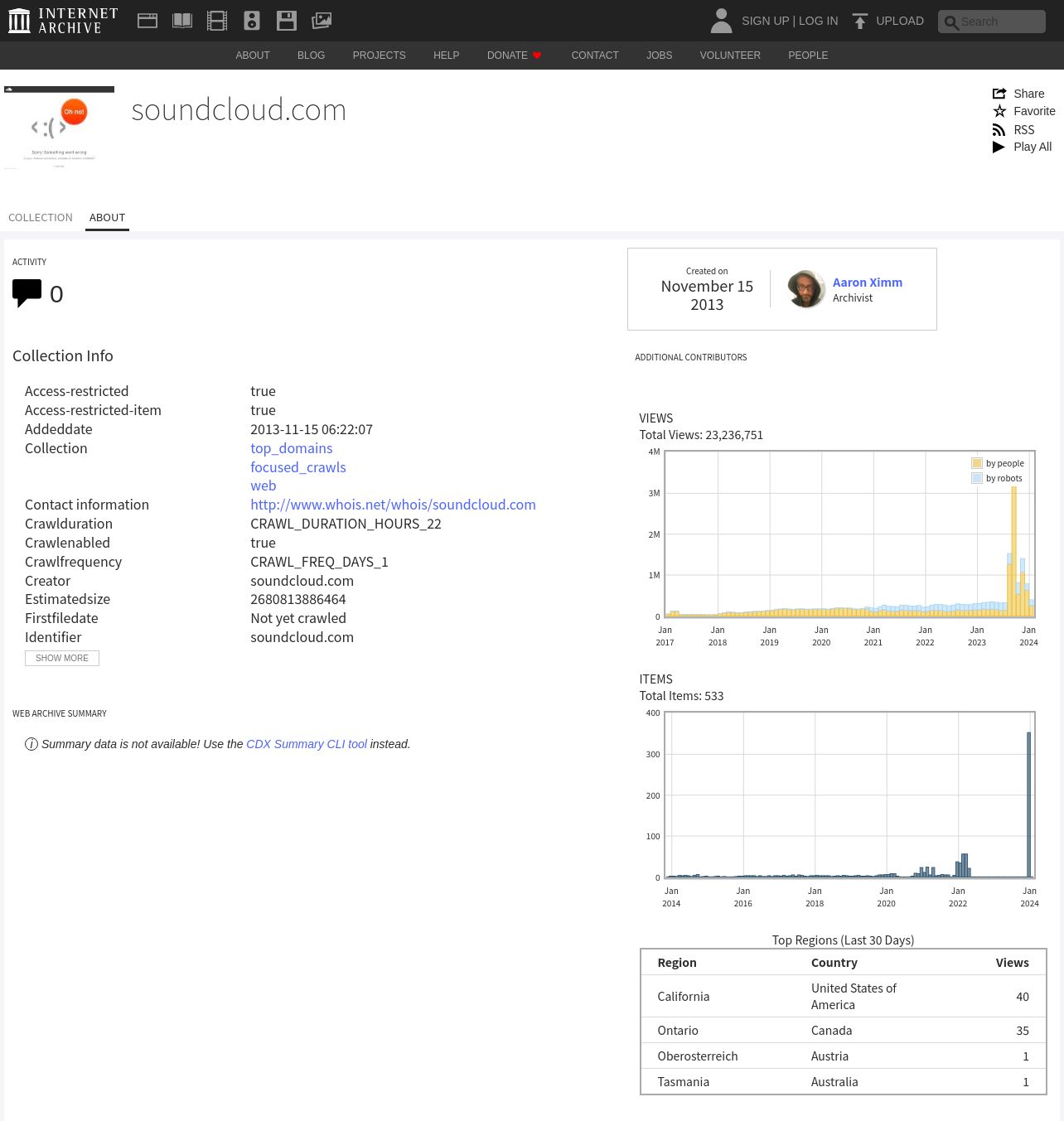Open the PROJECTS navigation item
1064x1121 pixels.
pos(379,56)
